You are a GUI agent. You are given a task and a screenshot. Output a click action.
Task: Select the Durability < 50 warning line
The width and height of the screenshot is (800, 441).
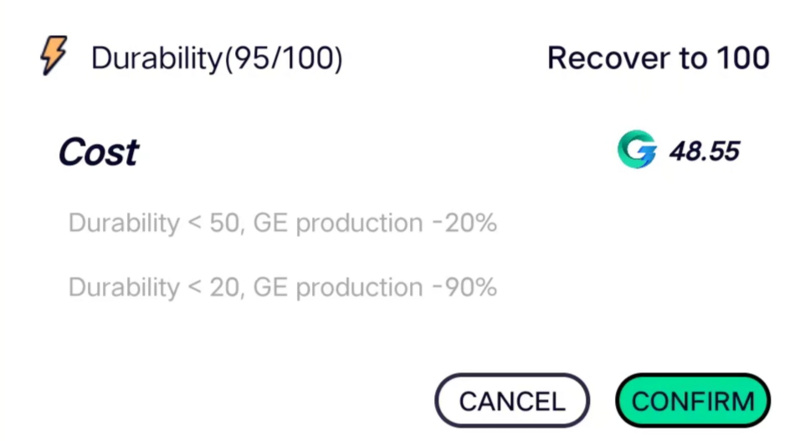coord(283,223)
